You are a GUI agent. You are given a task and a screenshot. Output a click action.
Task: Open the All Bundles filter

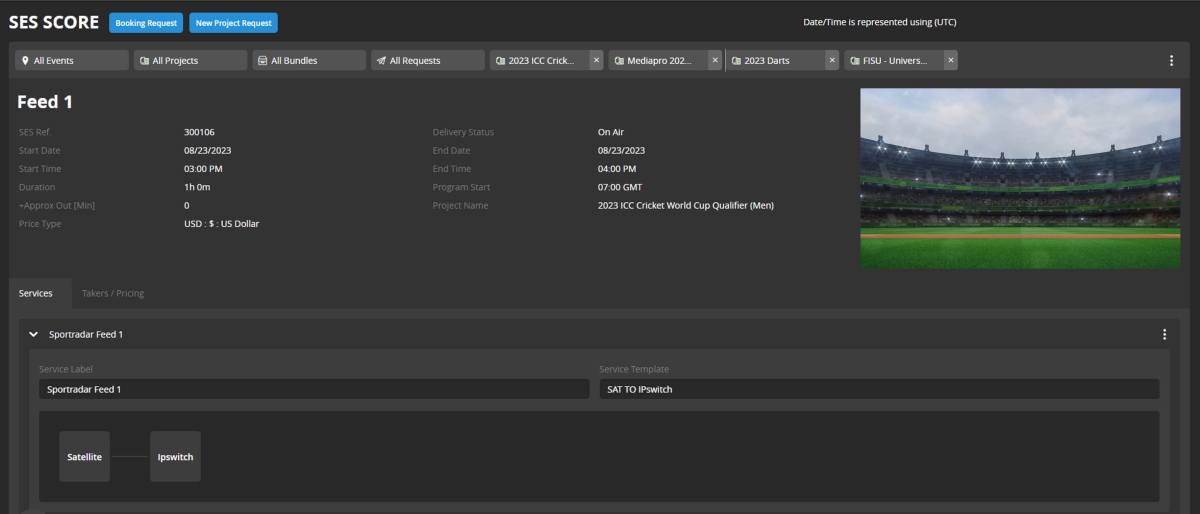[x=308, y=60]
